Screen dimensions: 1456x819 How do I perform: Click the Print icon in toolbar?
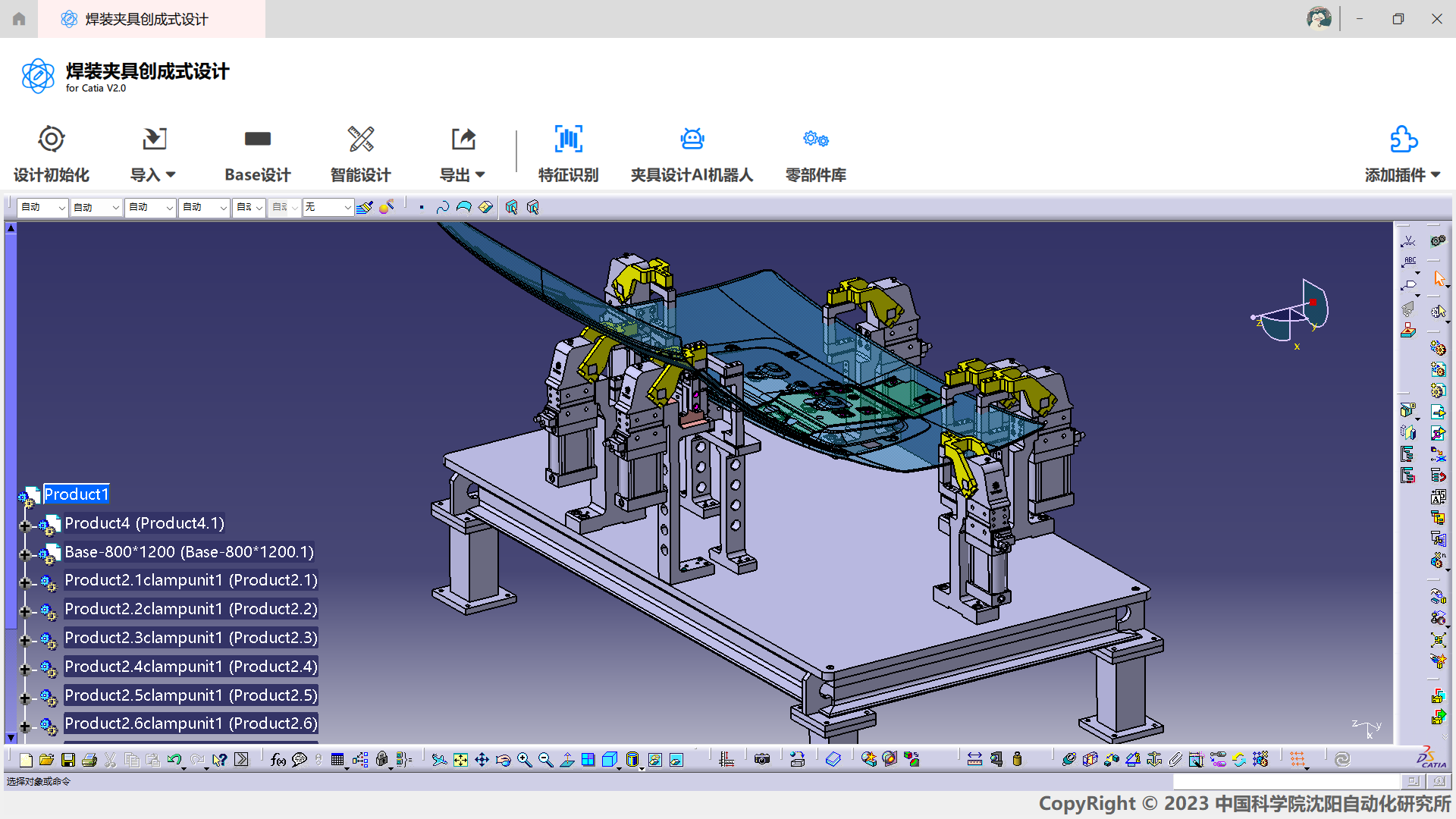pos(89,760)
